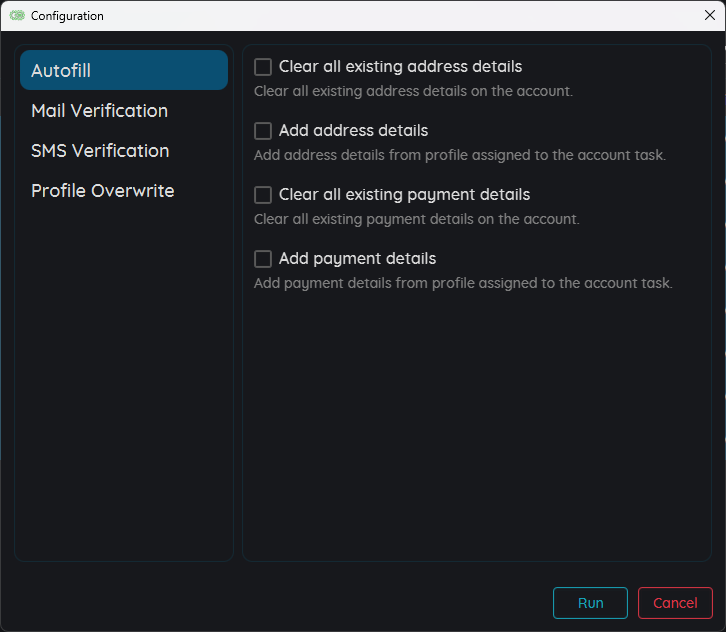
Task: Click the red Cancel button
Action: (x=675, y=603)
